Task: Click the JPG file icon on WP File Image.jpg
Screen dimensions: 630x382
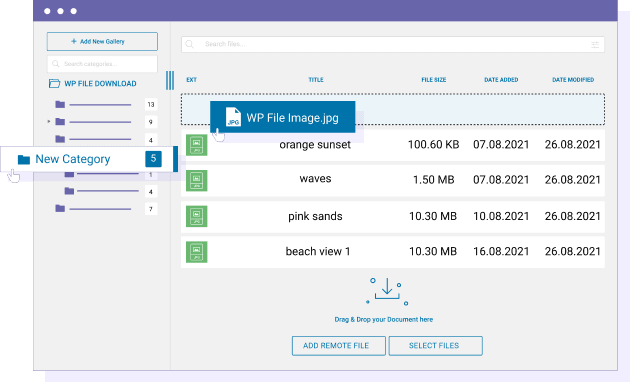Action: click(x=233, y=117)
